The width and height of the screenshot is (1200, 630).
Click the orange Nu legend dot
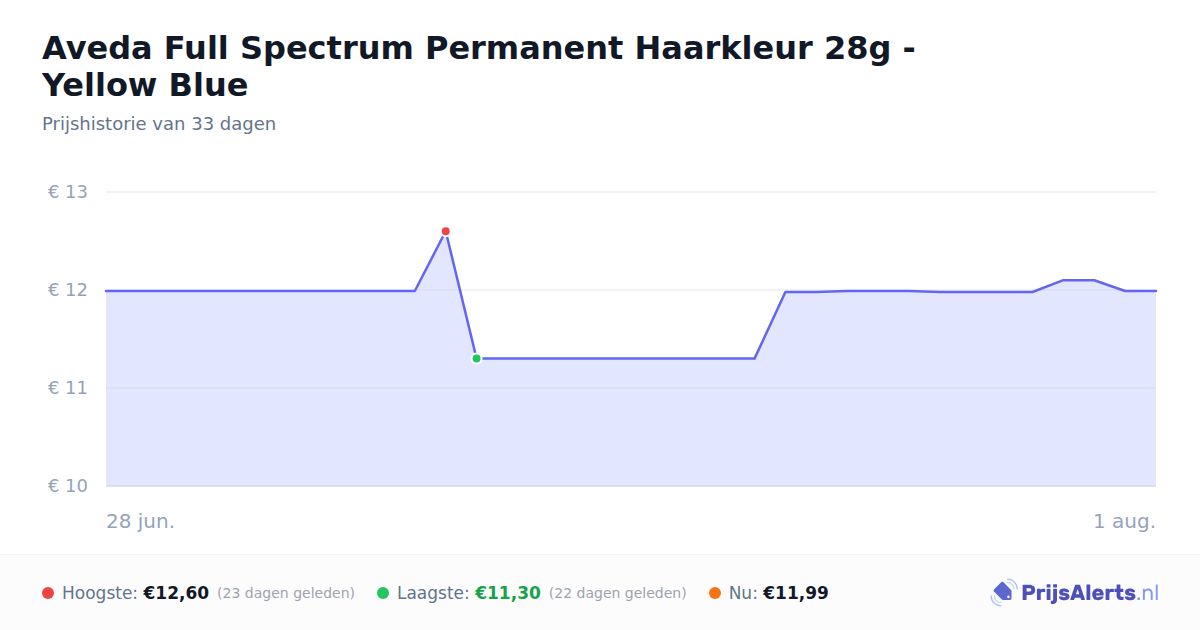[x=715, y=593]
